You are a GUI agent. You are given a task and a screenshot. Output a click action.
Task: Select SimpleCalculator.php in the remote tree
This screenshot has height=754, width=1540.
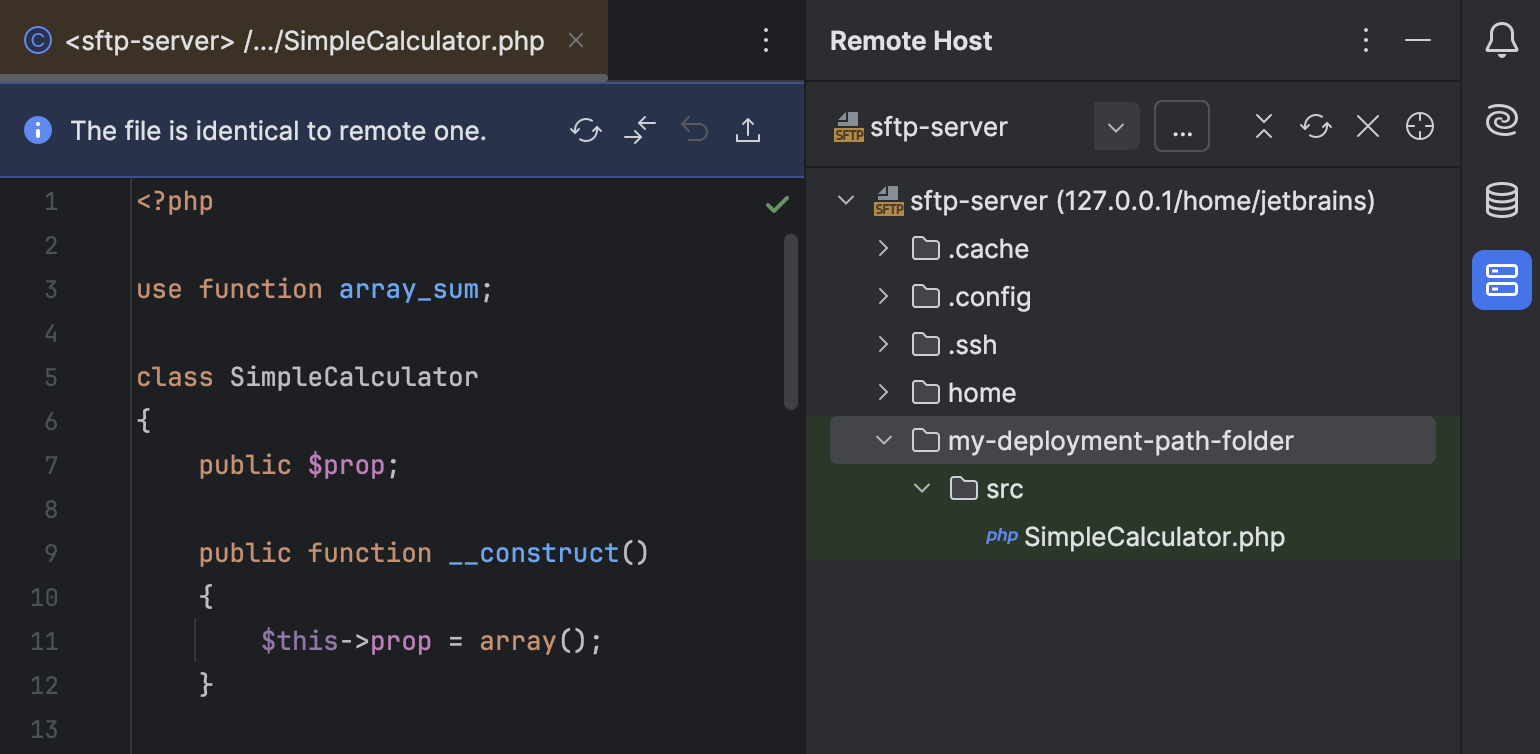point(1153,537)
